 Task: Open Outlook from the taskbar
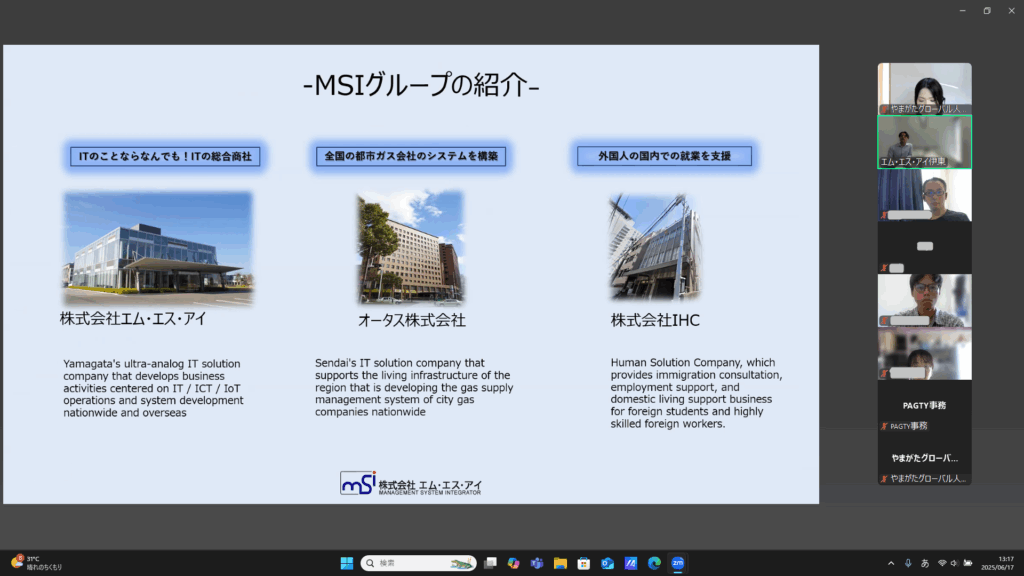pyautogui.click(x=607, y=563)
